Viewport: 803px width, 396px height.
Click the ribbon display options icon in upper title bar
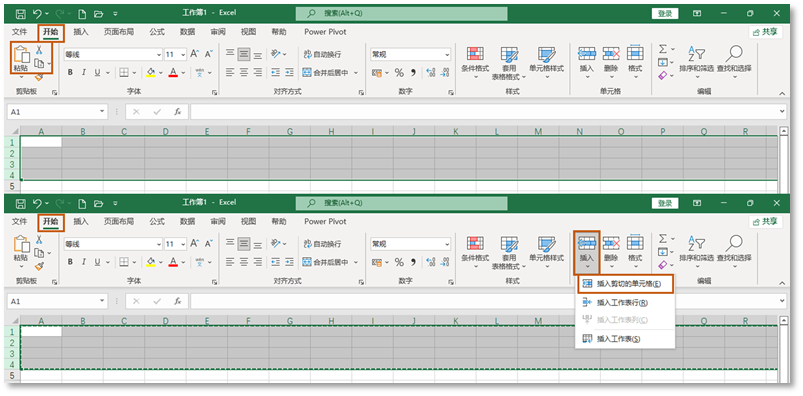tap(697, 13)
